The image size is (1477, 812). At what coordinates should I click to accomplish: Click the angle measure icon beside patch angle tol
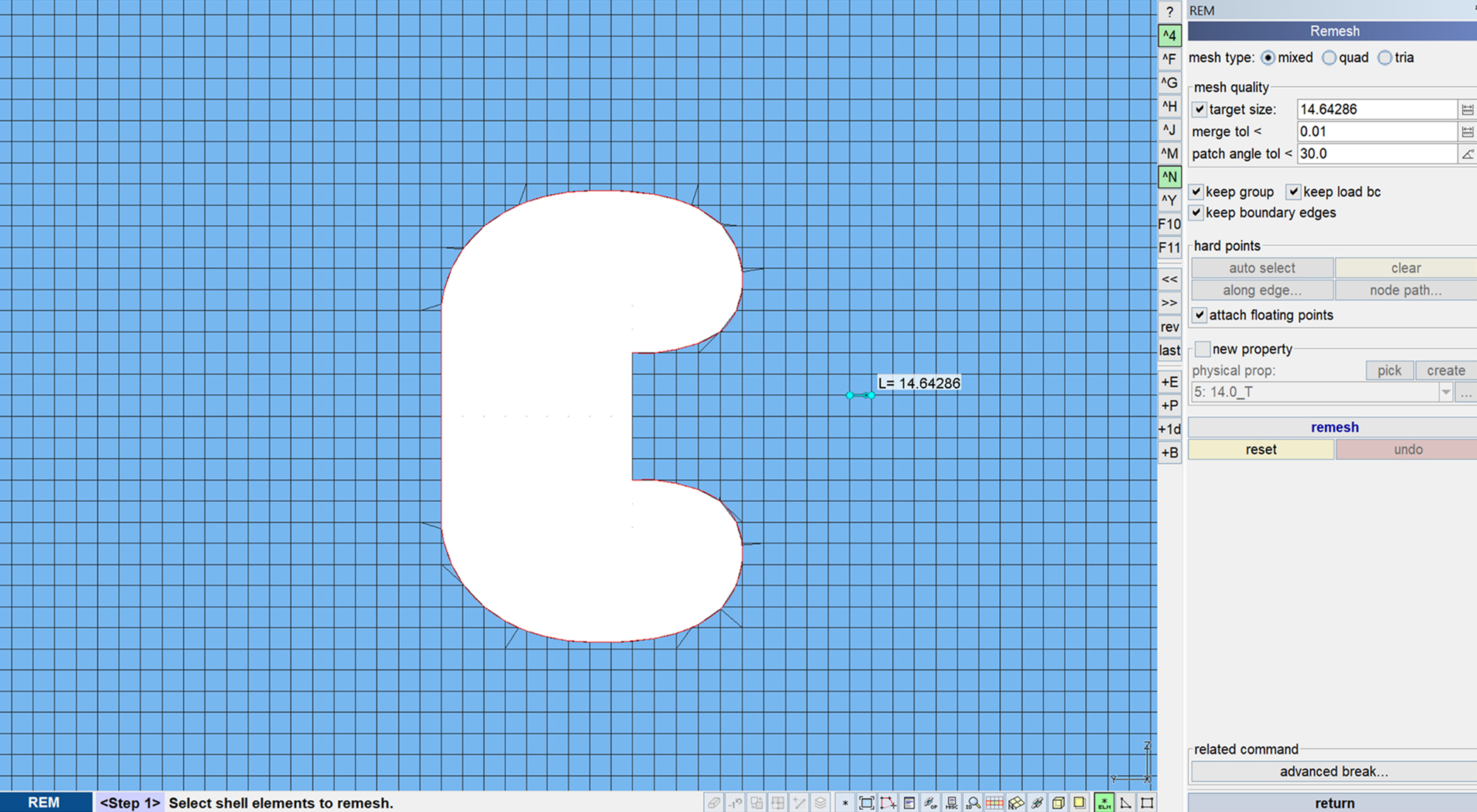(1467, 154)
